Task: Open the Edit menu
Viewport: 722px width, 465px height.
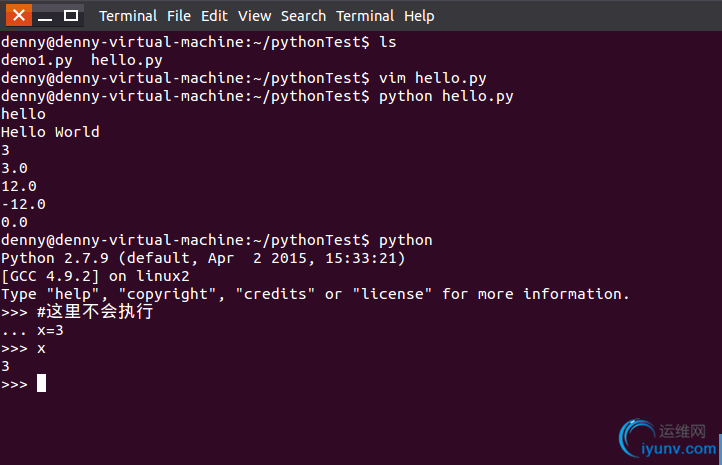Action: (214, 16)
